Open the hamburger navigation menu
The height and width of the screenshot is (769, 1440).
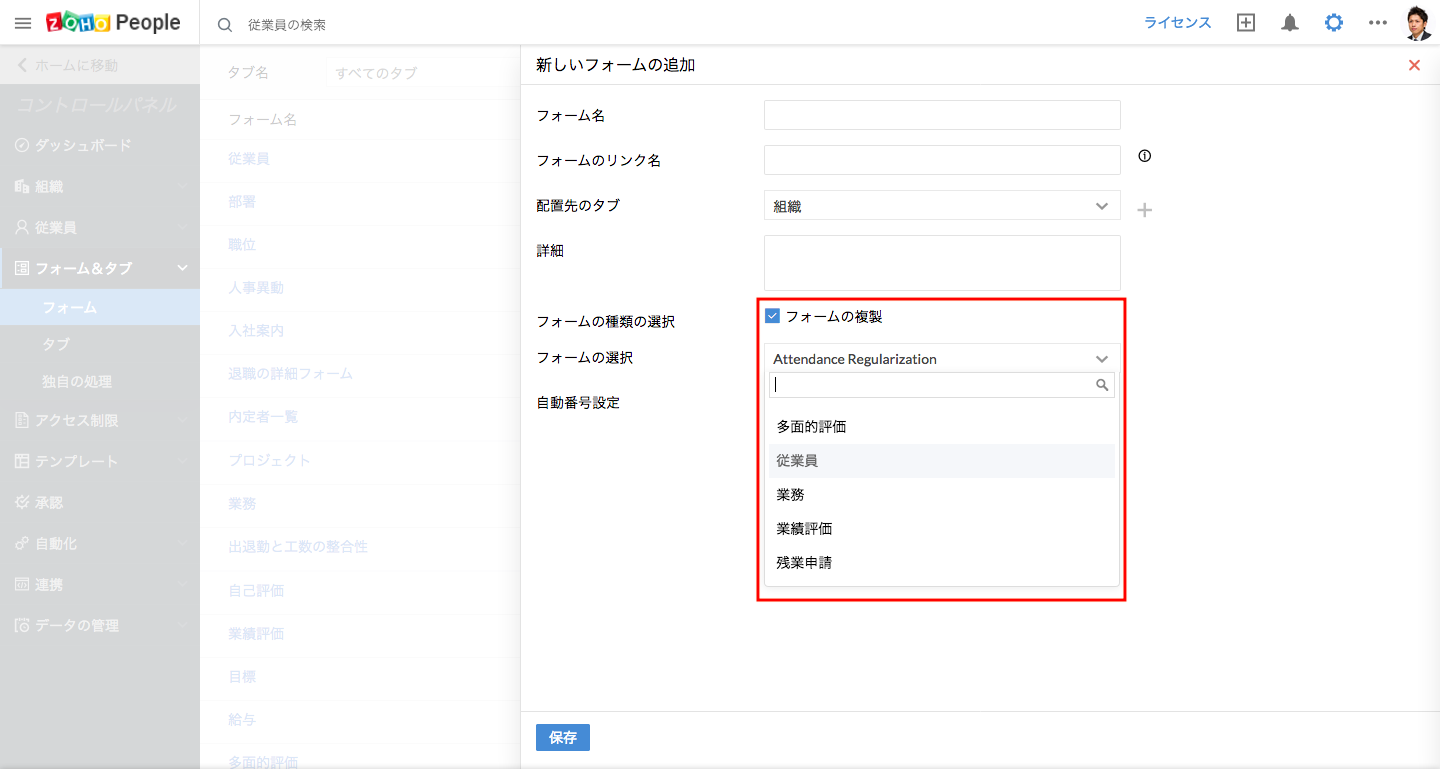pos(22,22)
